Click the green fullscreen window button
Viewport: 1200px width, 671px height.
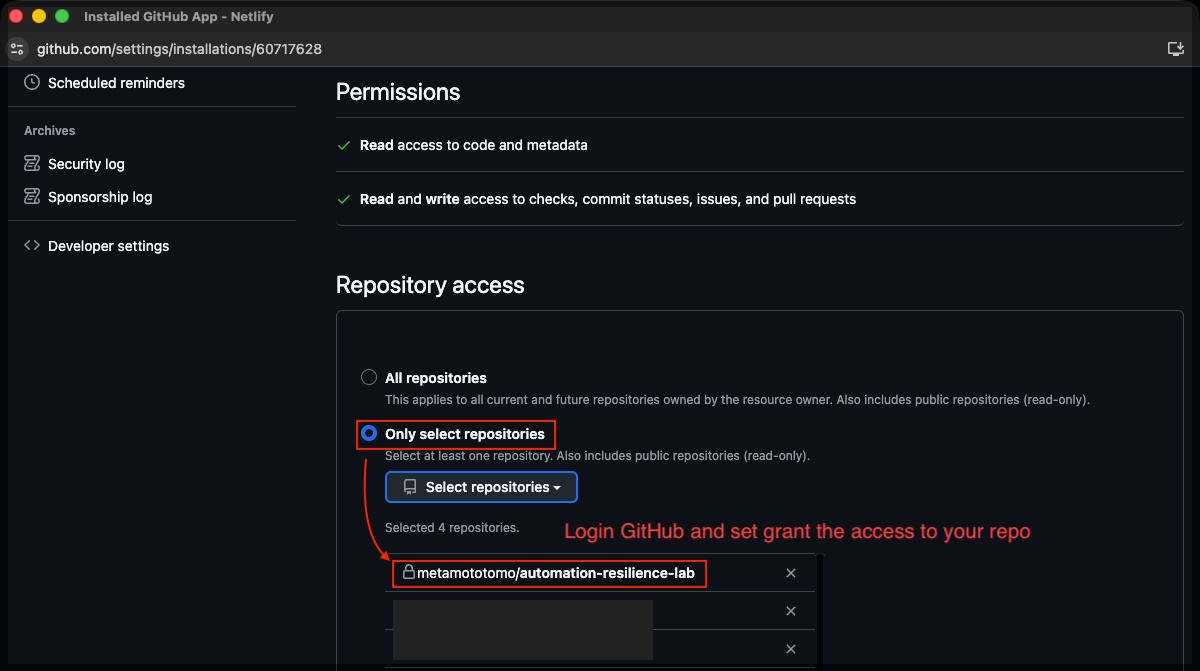tap(62, 17)
